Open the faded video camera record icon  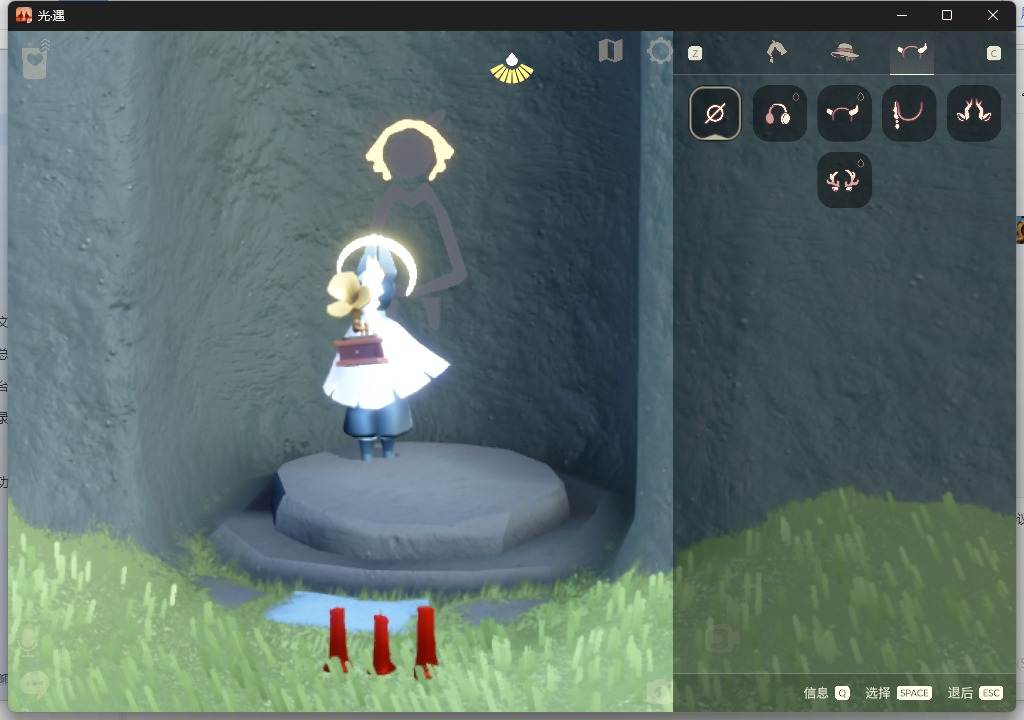click(721, 638)
